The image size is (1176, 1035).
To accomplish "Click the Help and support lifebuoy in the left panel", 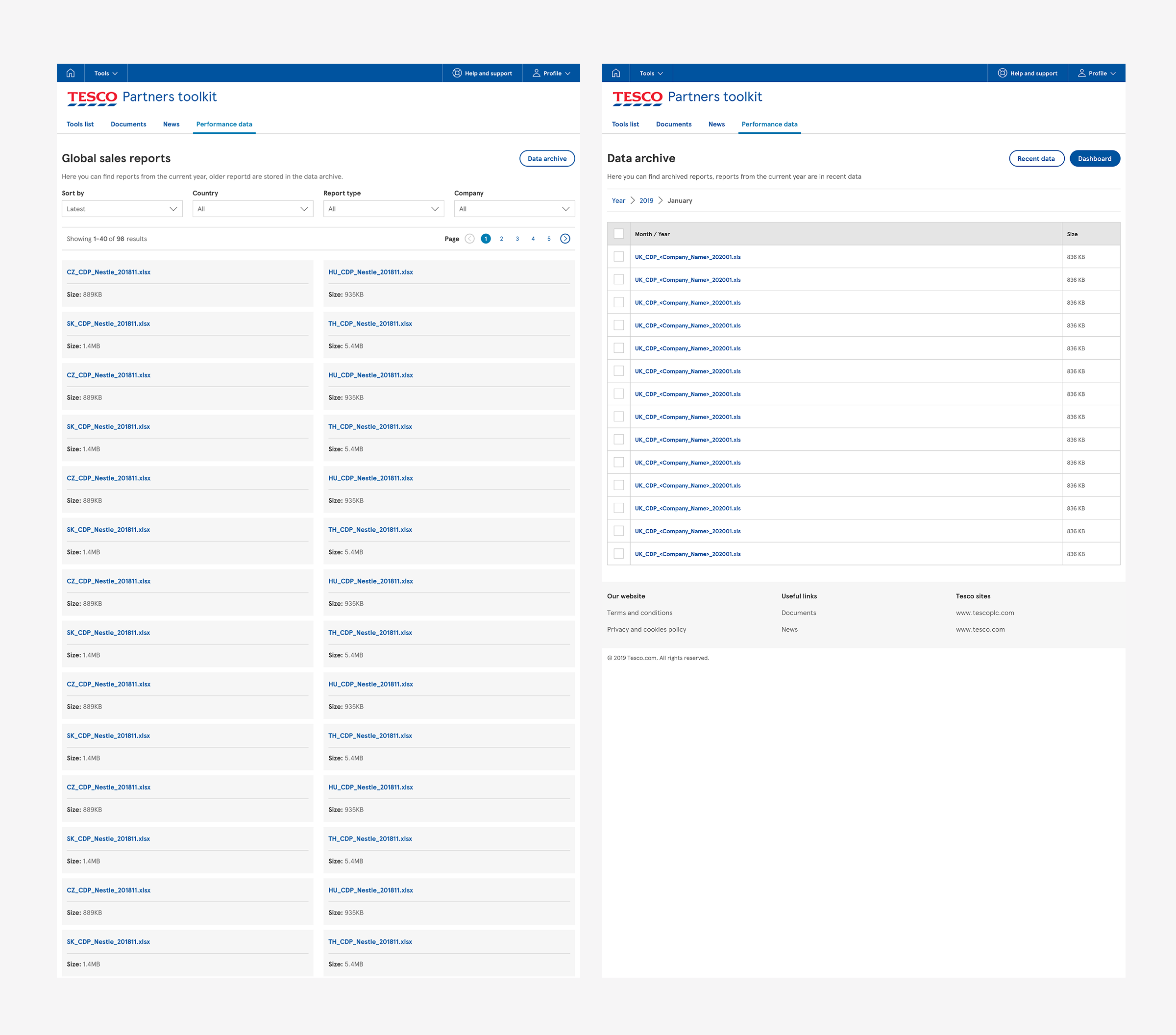I will click(457, 73).
